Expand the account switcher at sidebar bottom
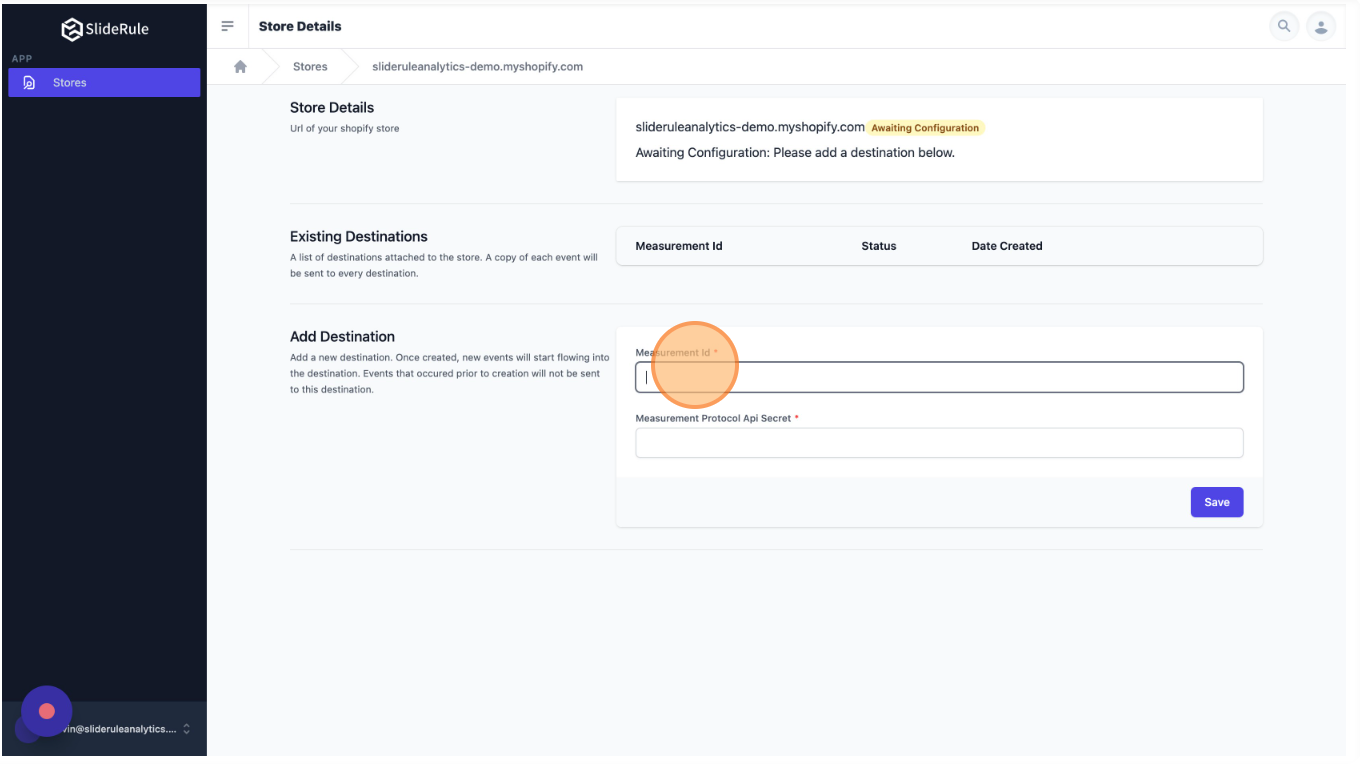 click(x=104, y=729)
